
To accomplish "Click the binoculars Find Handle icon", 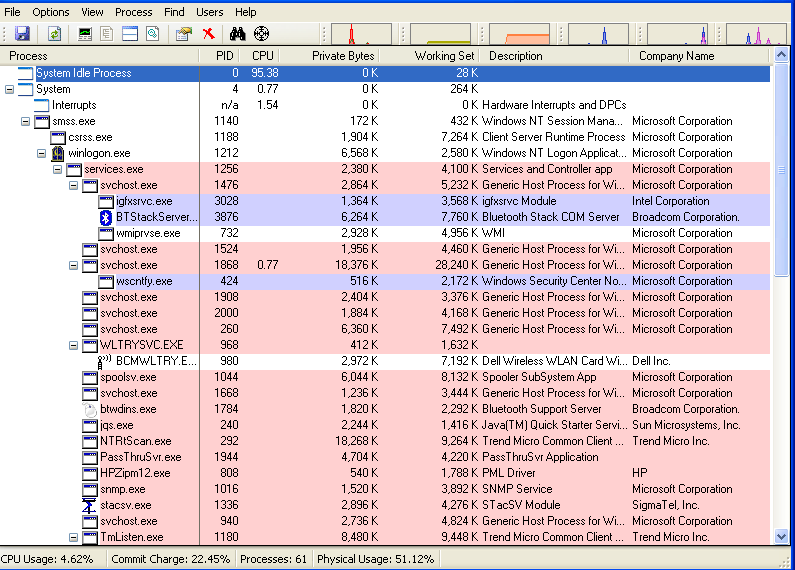I will [x=237, y=34].
